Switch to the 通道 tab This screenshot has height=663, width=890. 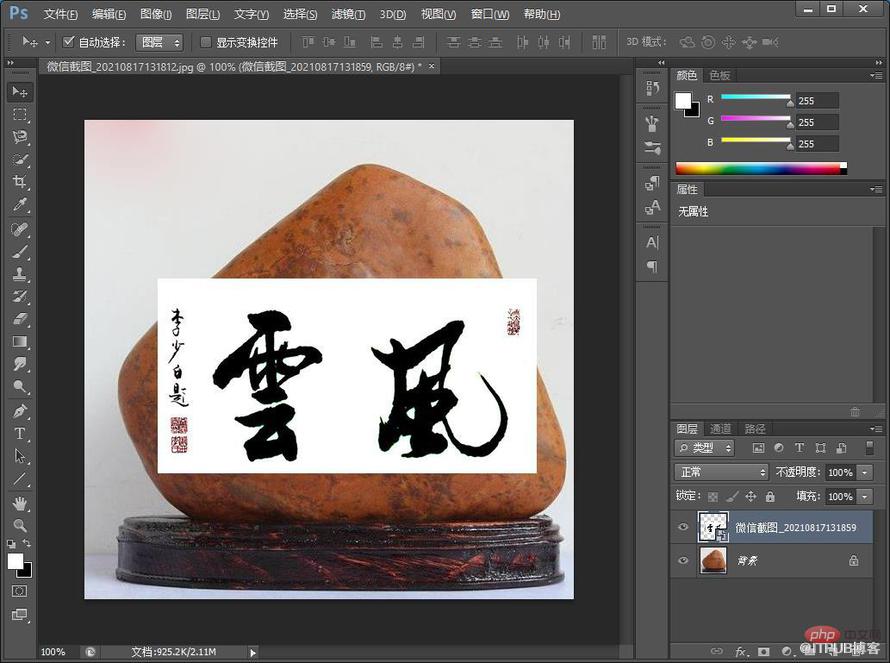click(720, 429)
